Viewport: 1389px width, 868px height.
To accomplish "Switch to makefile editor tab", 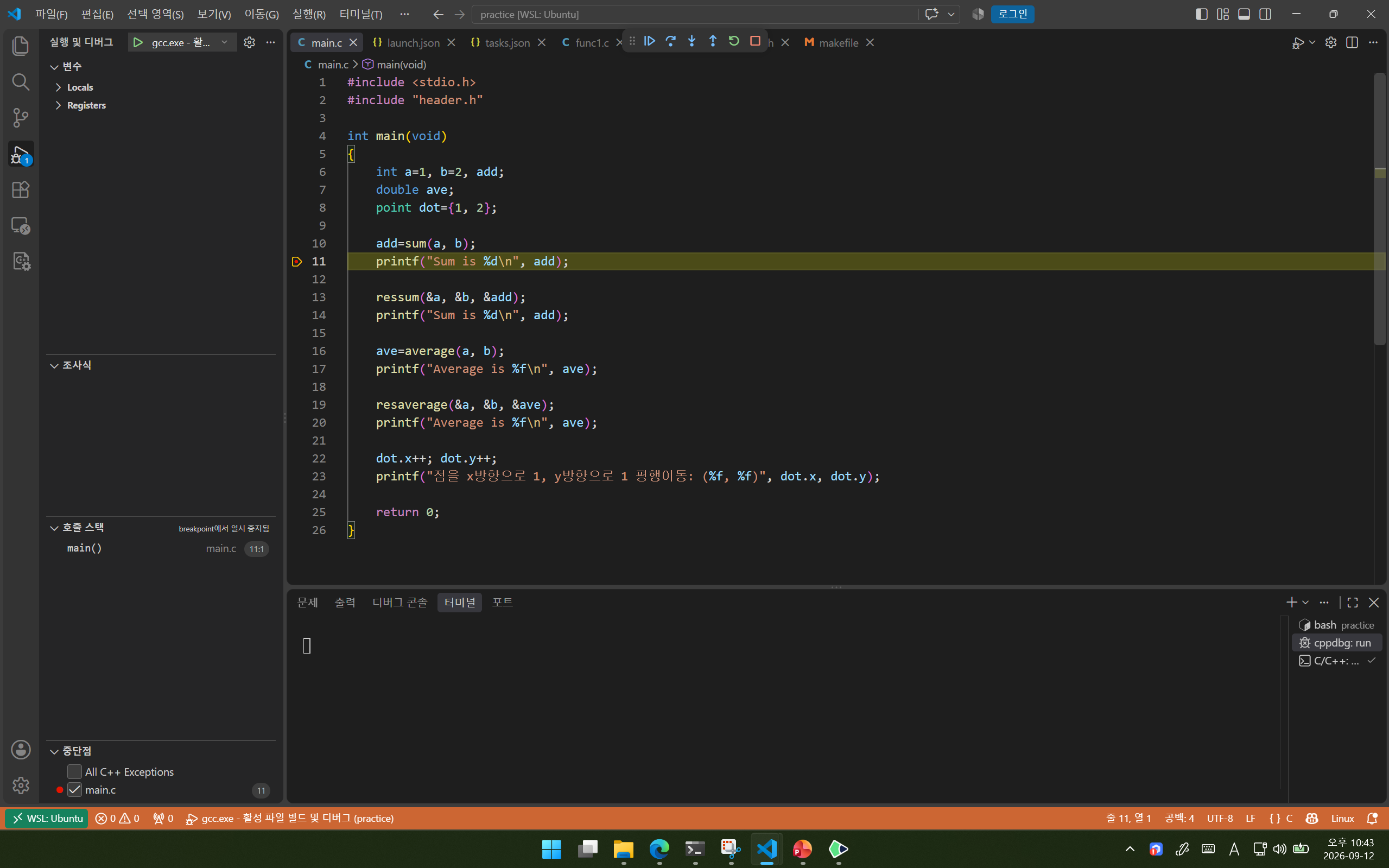I will [839, 42].
